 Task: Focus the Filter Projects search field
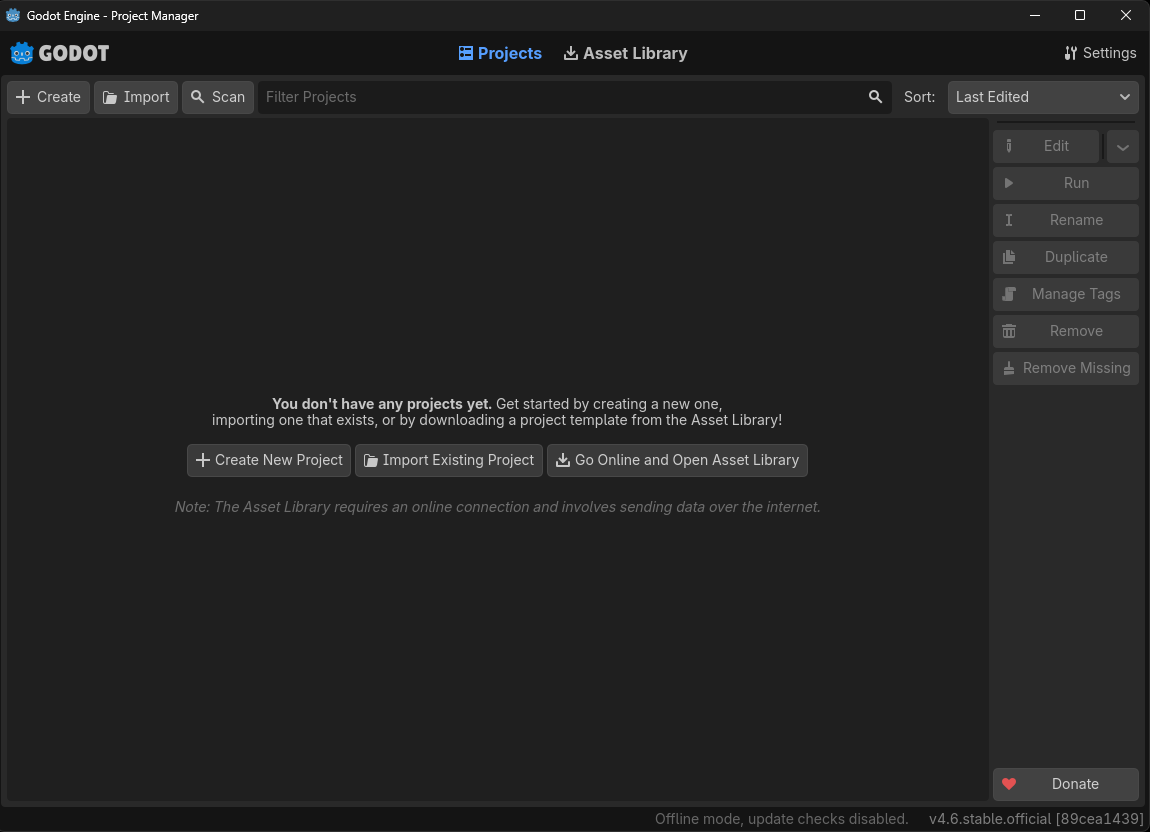pos(575,97)
